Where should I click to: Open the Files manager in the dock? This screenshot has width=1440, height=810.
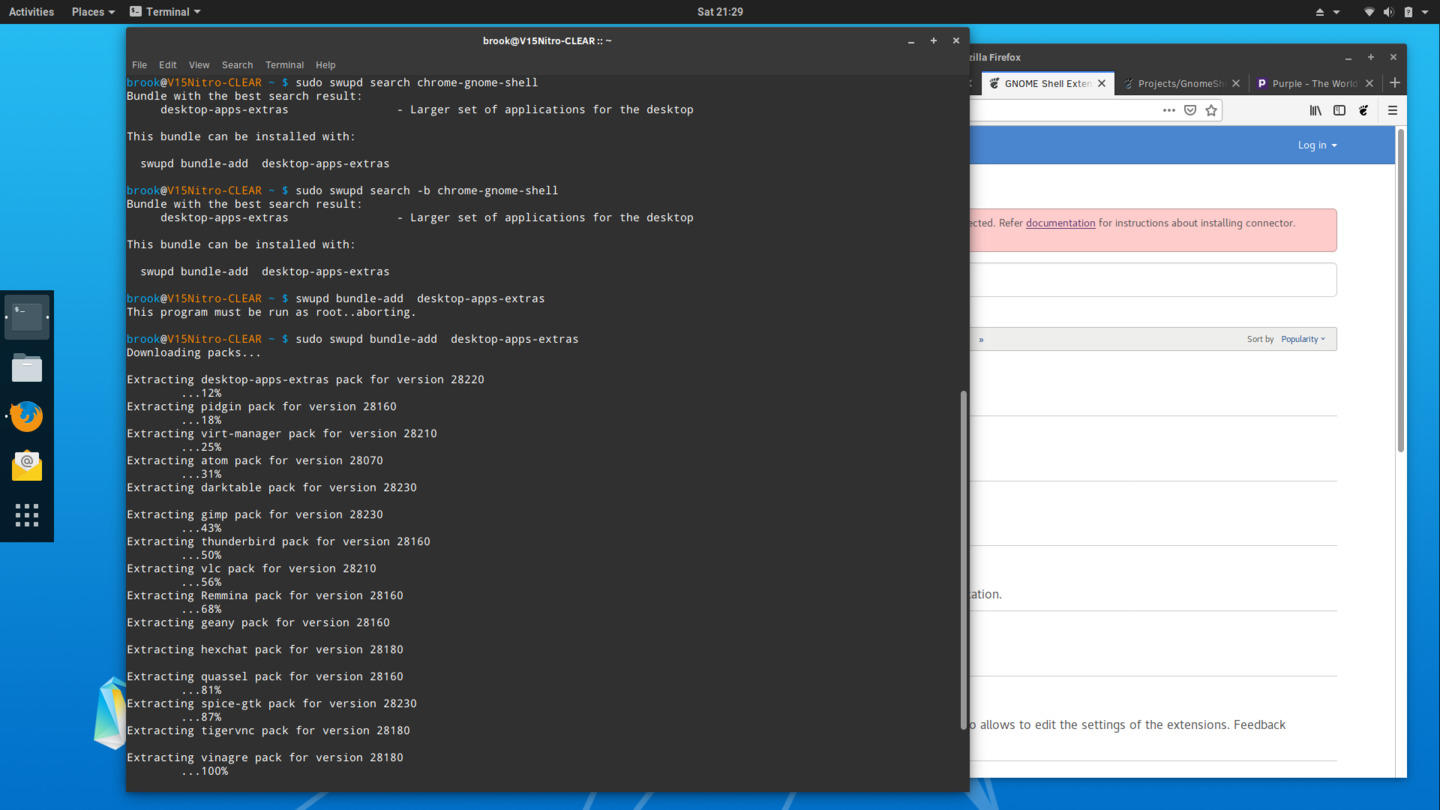click(x=27, y=367)
